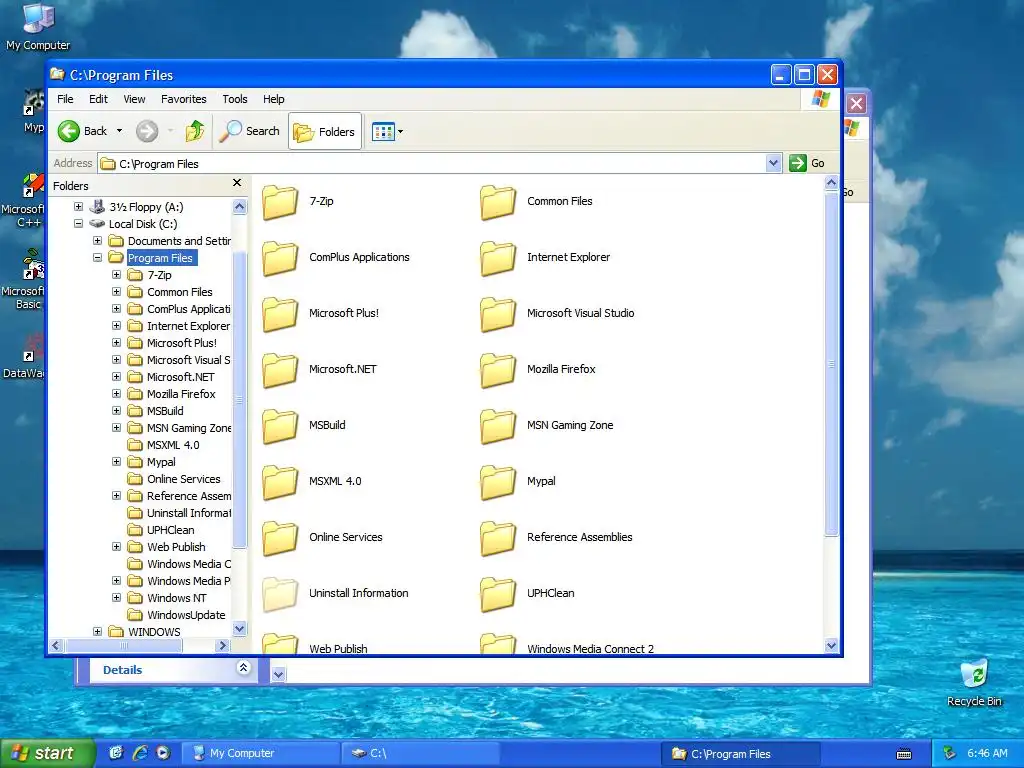
Task: Open the Views icon dropdown
Action: tap(387, 132)
